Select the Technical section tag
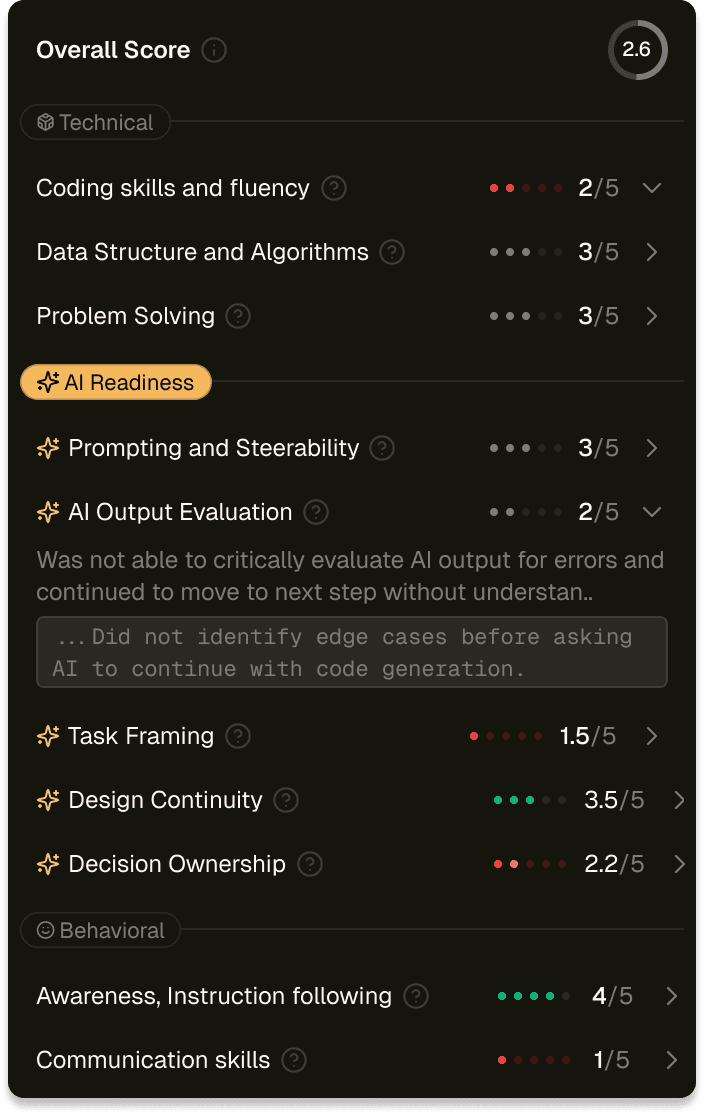Image resolution: width=704 pixels, height=1114 pixels. [x=96, y=123]
